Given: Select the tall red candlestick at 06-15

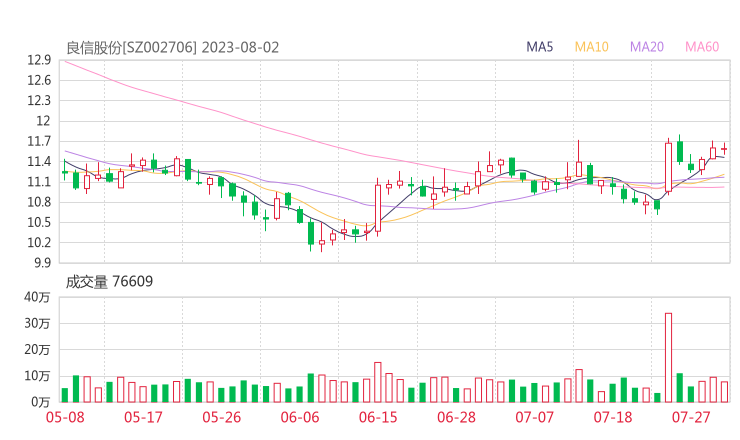Looking at the screenshot, I should [378, 208].
